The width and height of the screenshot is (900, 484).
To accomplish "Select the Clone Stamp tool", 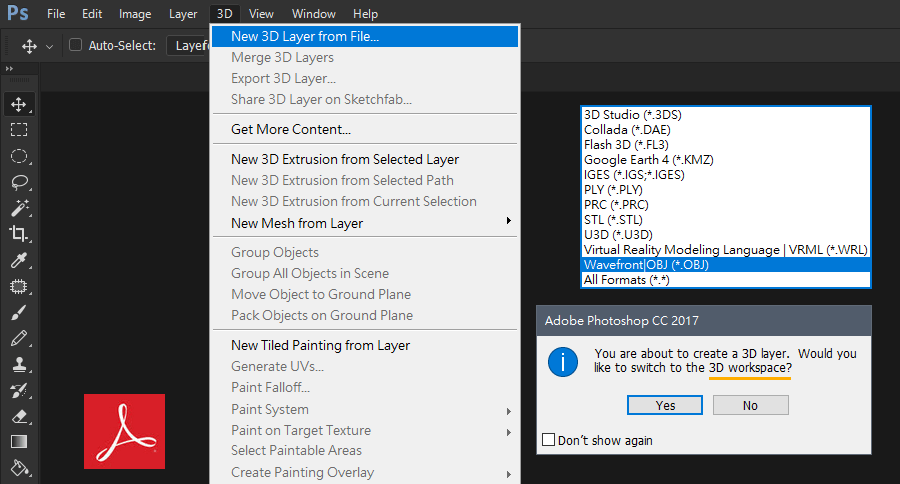I will (x=19, y=364).
